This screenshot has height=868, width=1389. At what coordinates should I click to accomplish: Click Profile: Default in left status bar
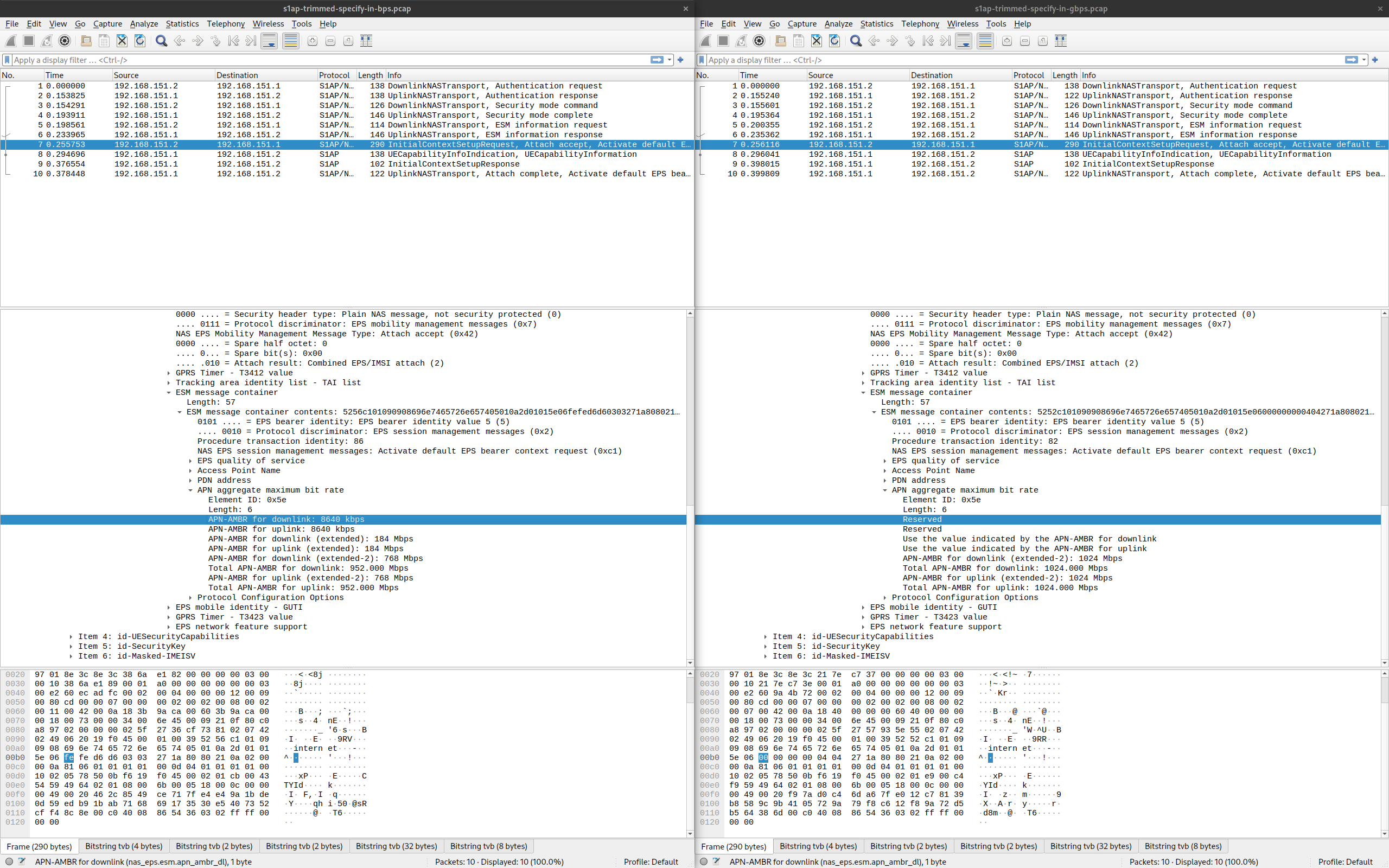pos(651,861)
